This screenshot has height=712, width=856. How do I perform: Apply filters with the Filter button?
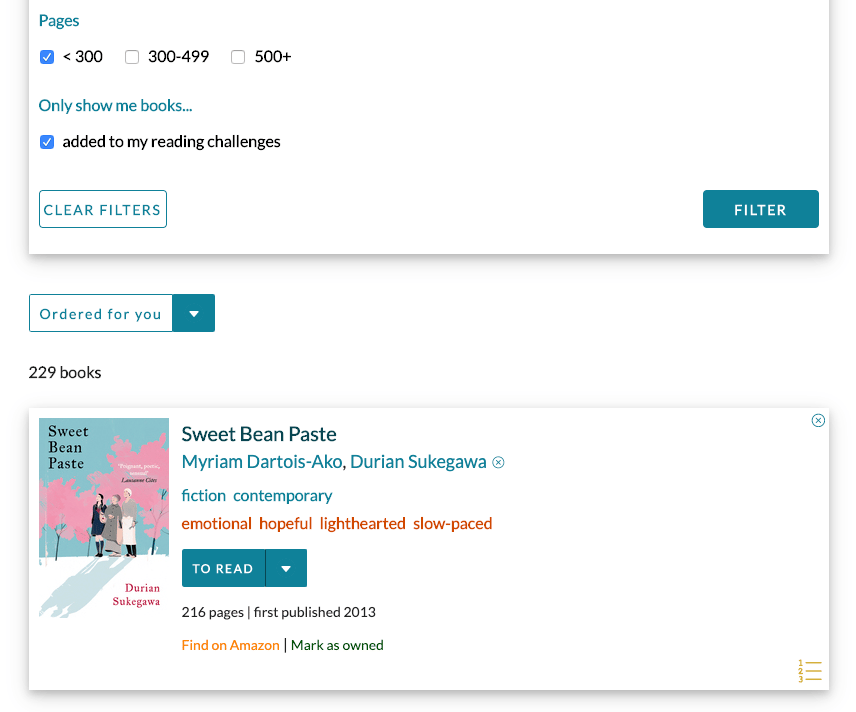[760, 209]
